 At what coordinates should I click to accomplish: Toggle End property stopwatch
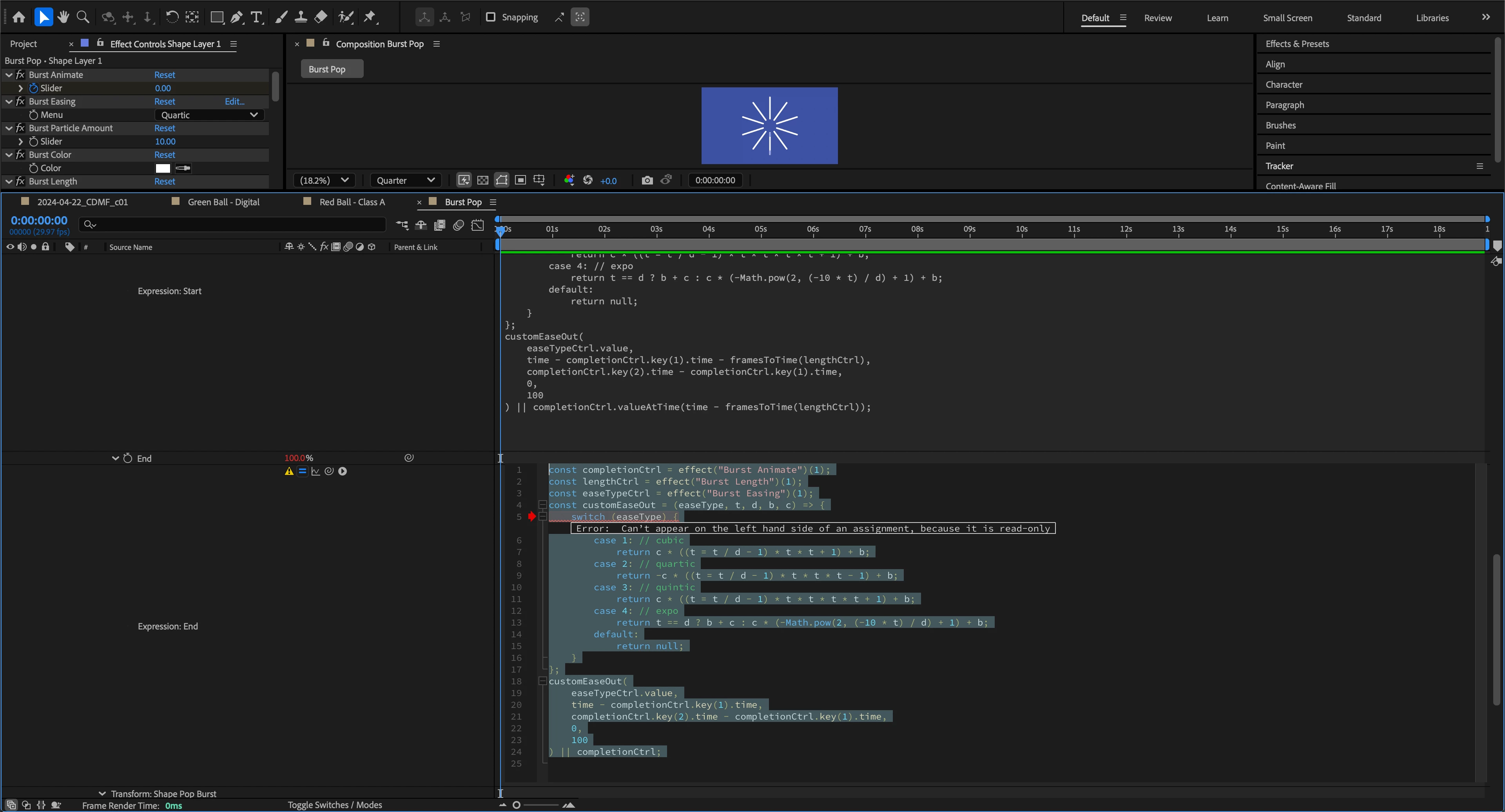pos(127,458)
